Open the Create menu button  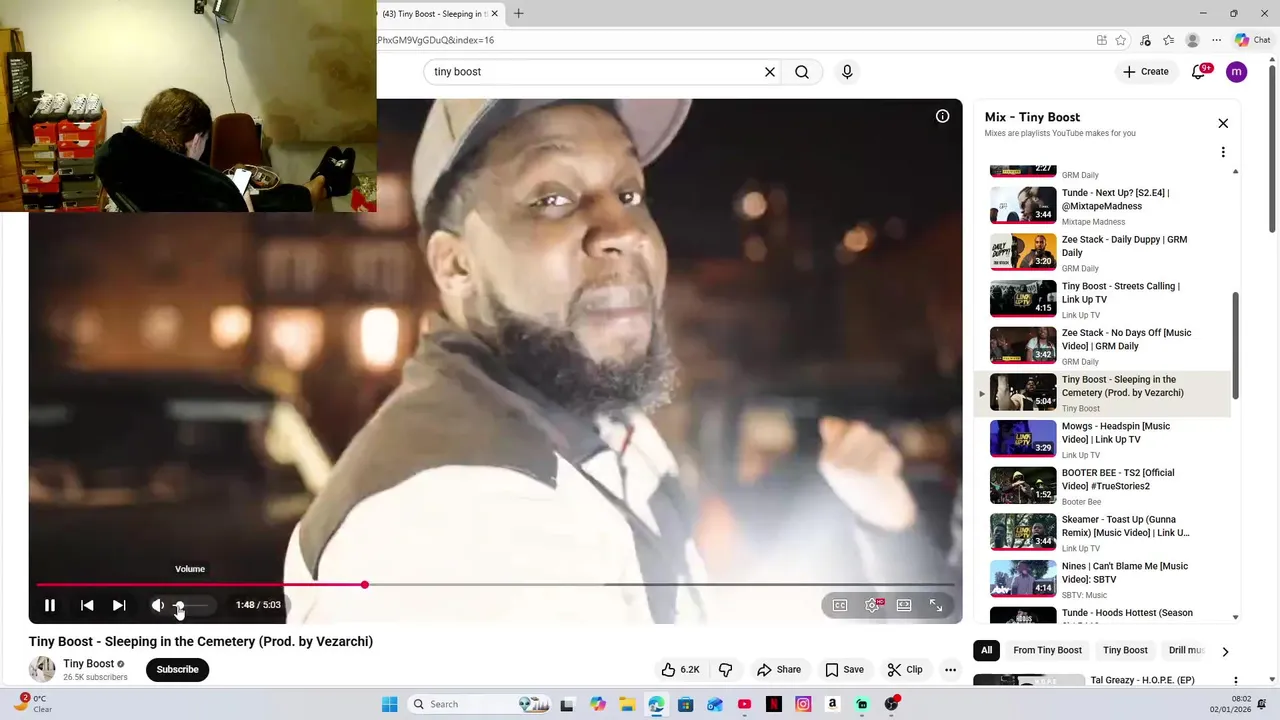(x=1145, y=72)
